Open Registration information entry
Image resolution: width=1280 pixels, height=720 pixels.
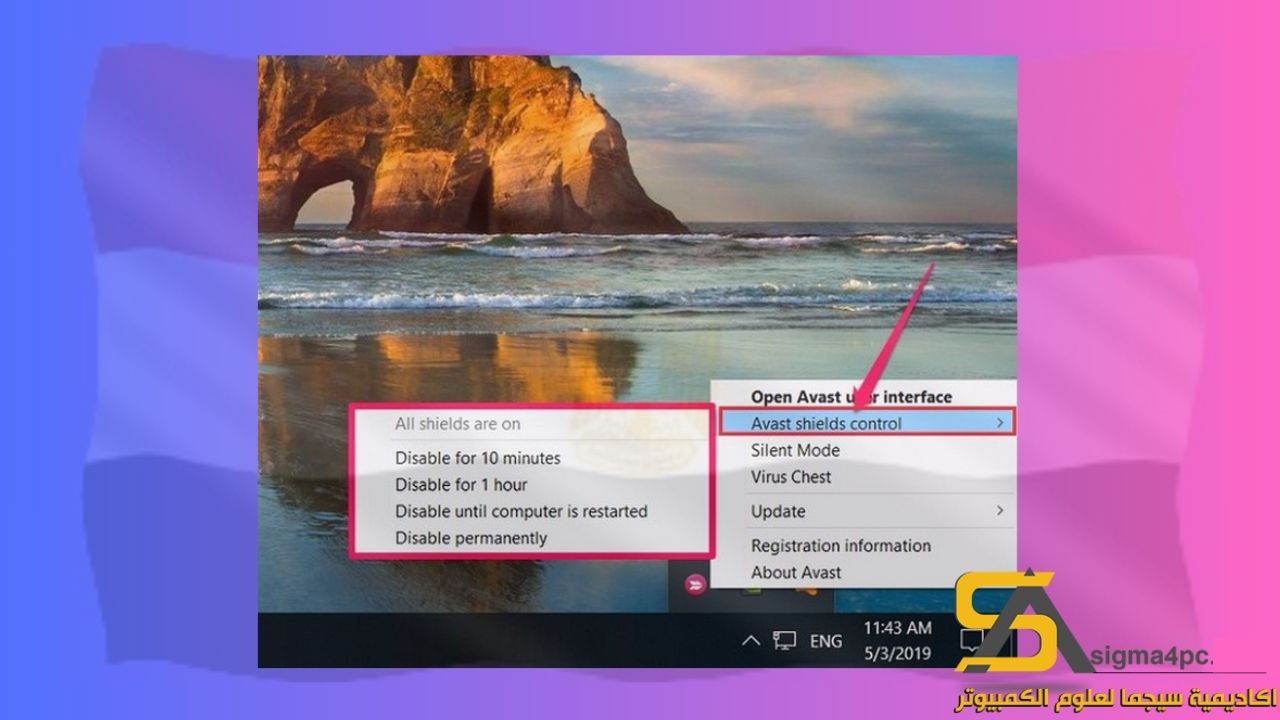(841, 545)
